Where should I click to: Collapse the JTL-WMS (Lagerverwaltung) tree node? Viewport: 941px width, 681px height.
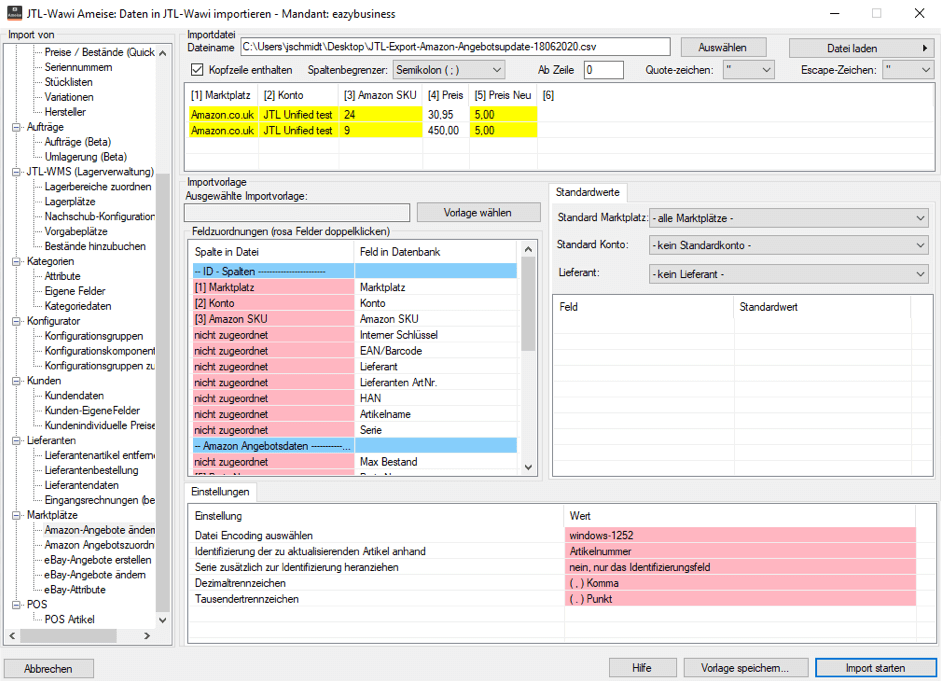coord(16,172)
